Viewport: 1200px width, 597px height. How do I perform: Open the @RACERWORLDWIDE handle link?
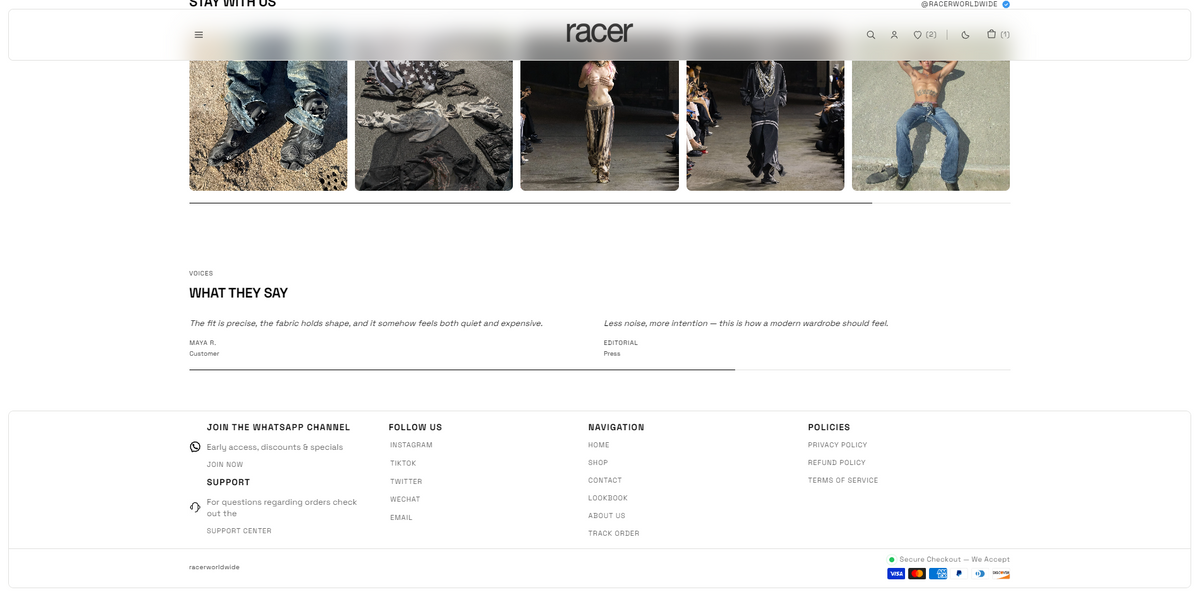(959, 4)
